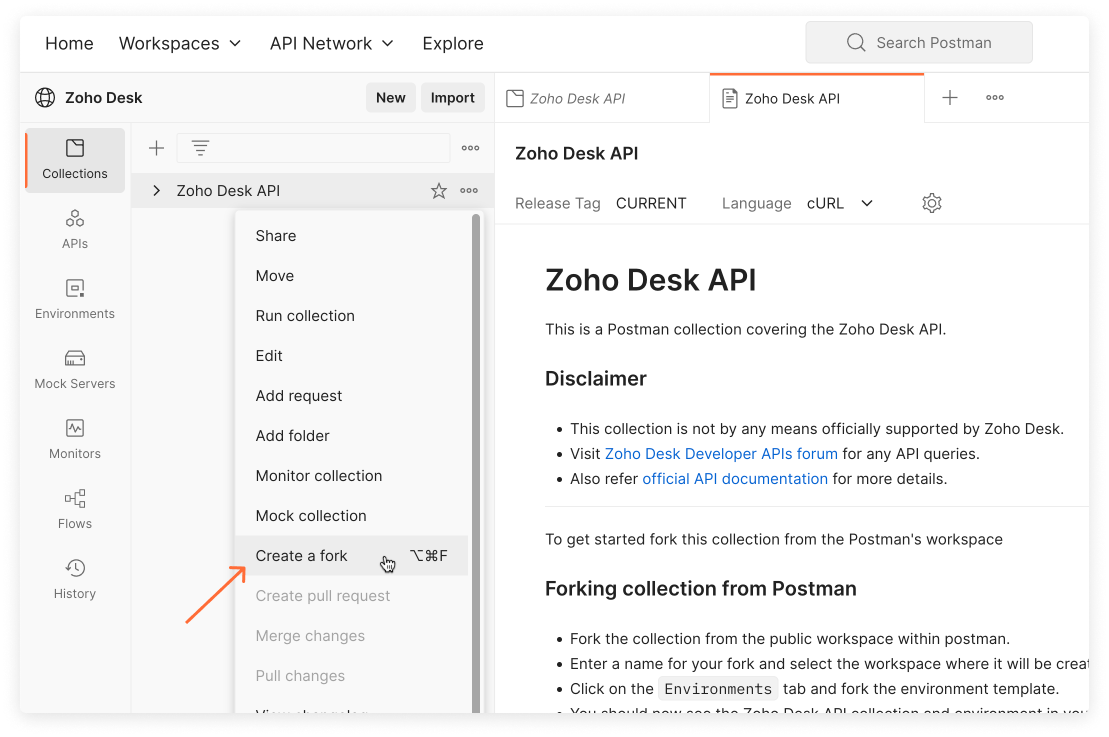The image size is (1109, 737).
Task: Select Move from the context menu
Action: pyautogui.click(x=352, y=276)
